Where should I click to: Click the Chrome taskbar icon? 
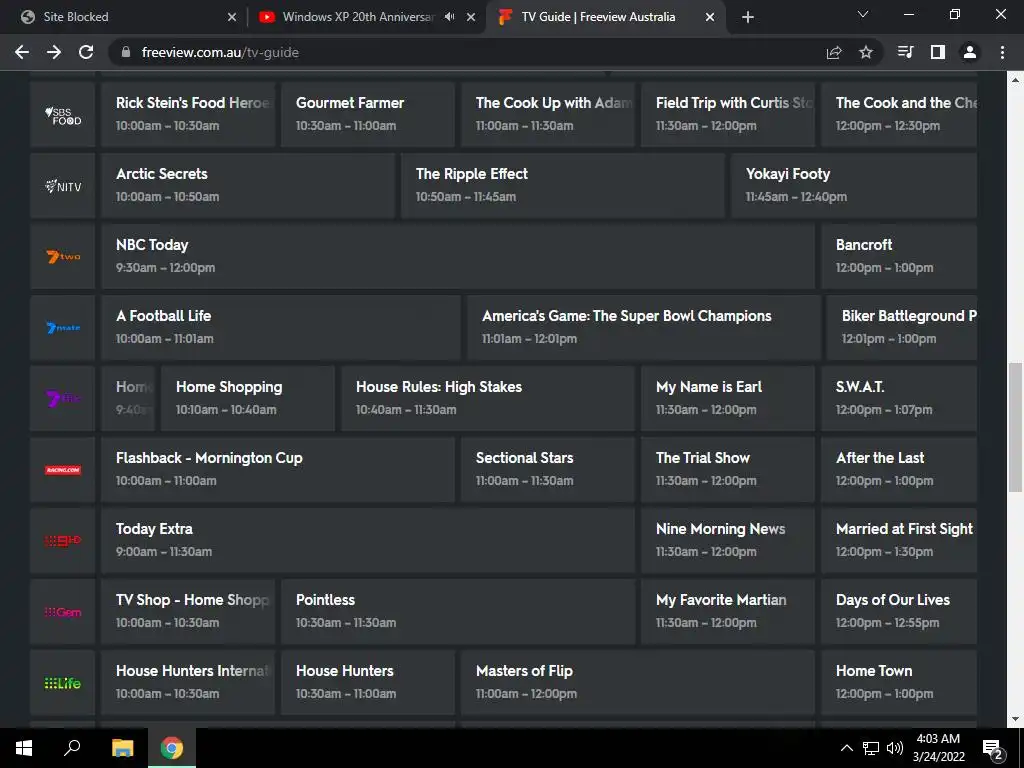pyautogui.click(x=172, y=748)
